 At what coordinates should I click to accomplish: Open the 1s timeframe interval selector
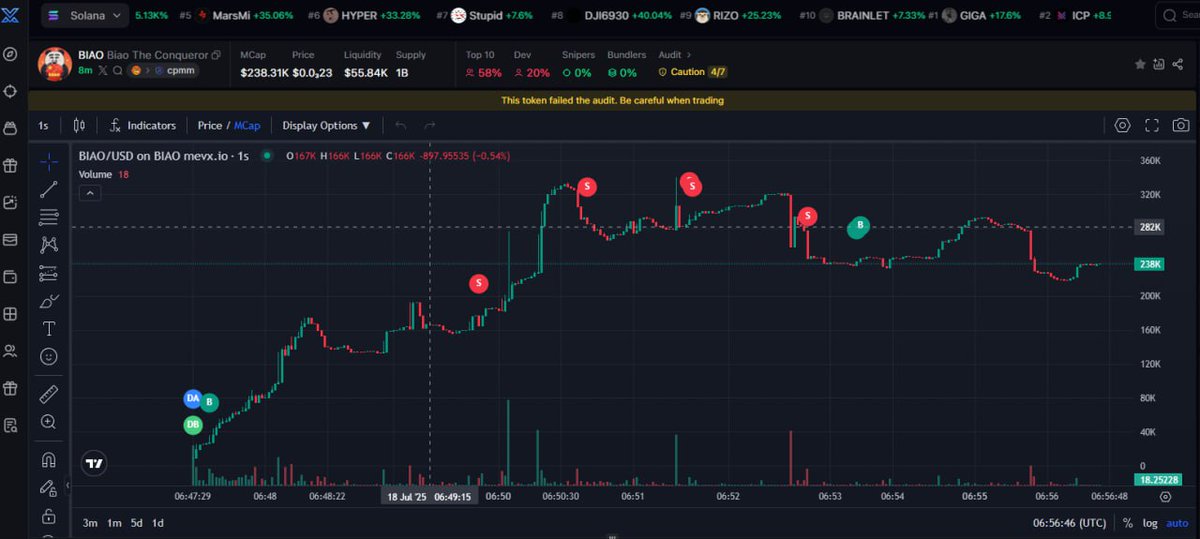coord(43,125)
